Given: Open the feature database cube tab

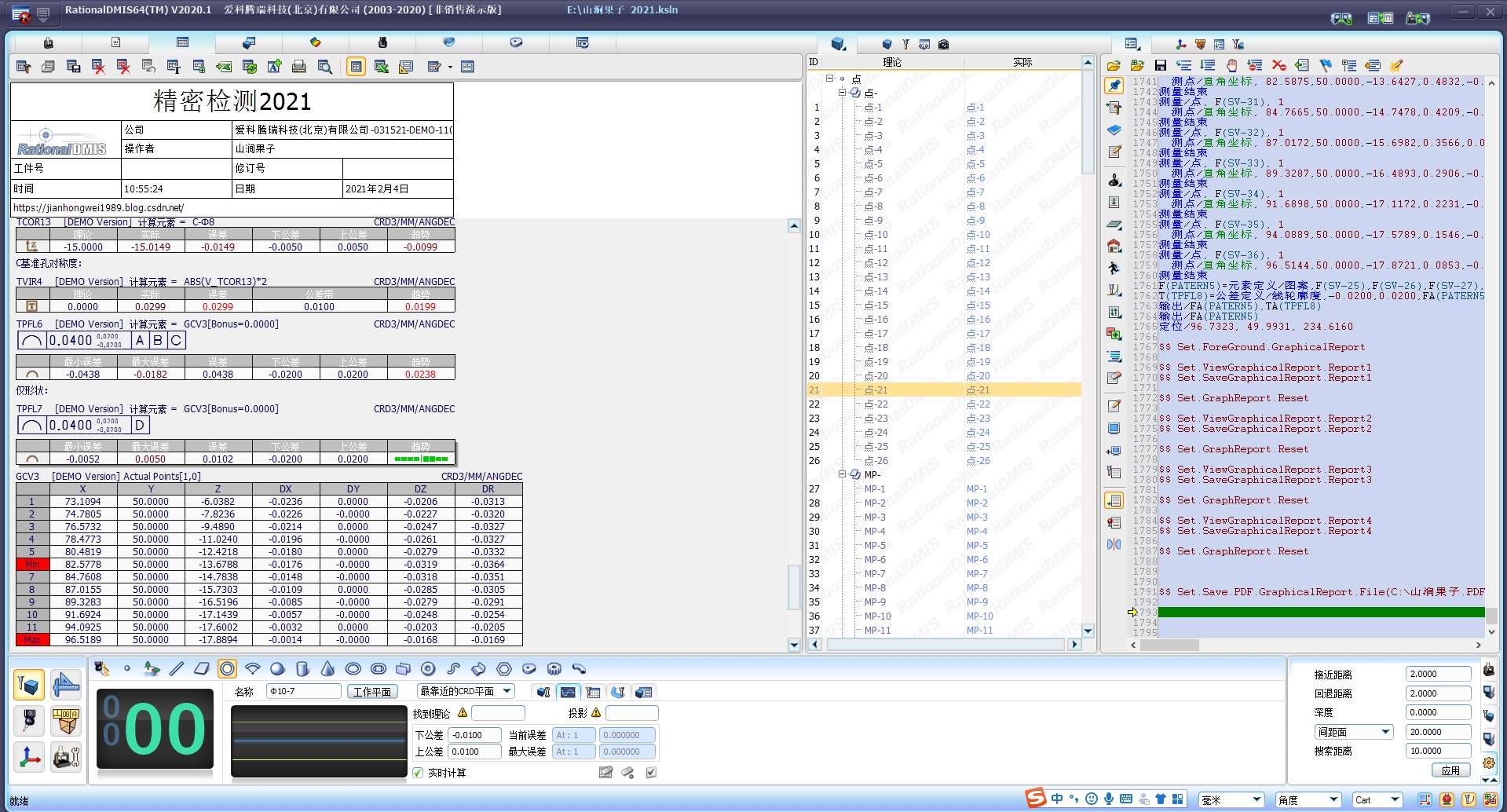Looking at the screenshot, I should tap(838, 44).
